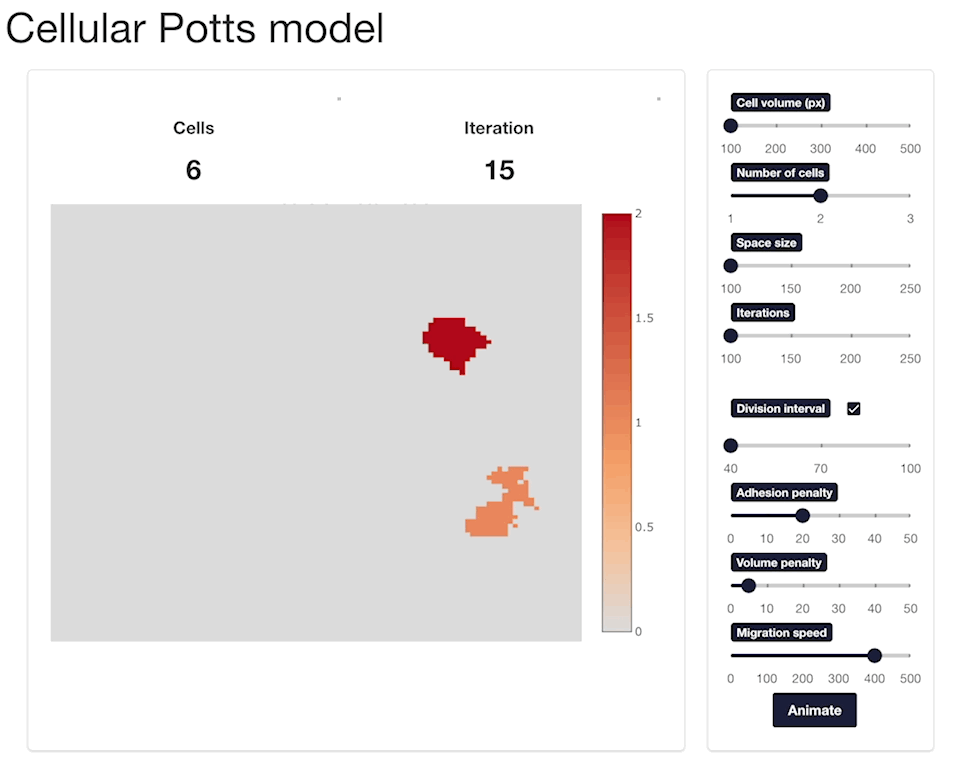Set Space size slider to 200

pyautogui.click(x=850, y=266)
